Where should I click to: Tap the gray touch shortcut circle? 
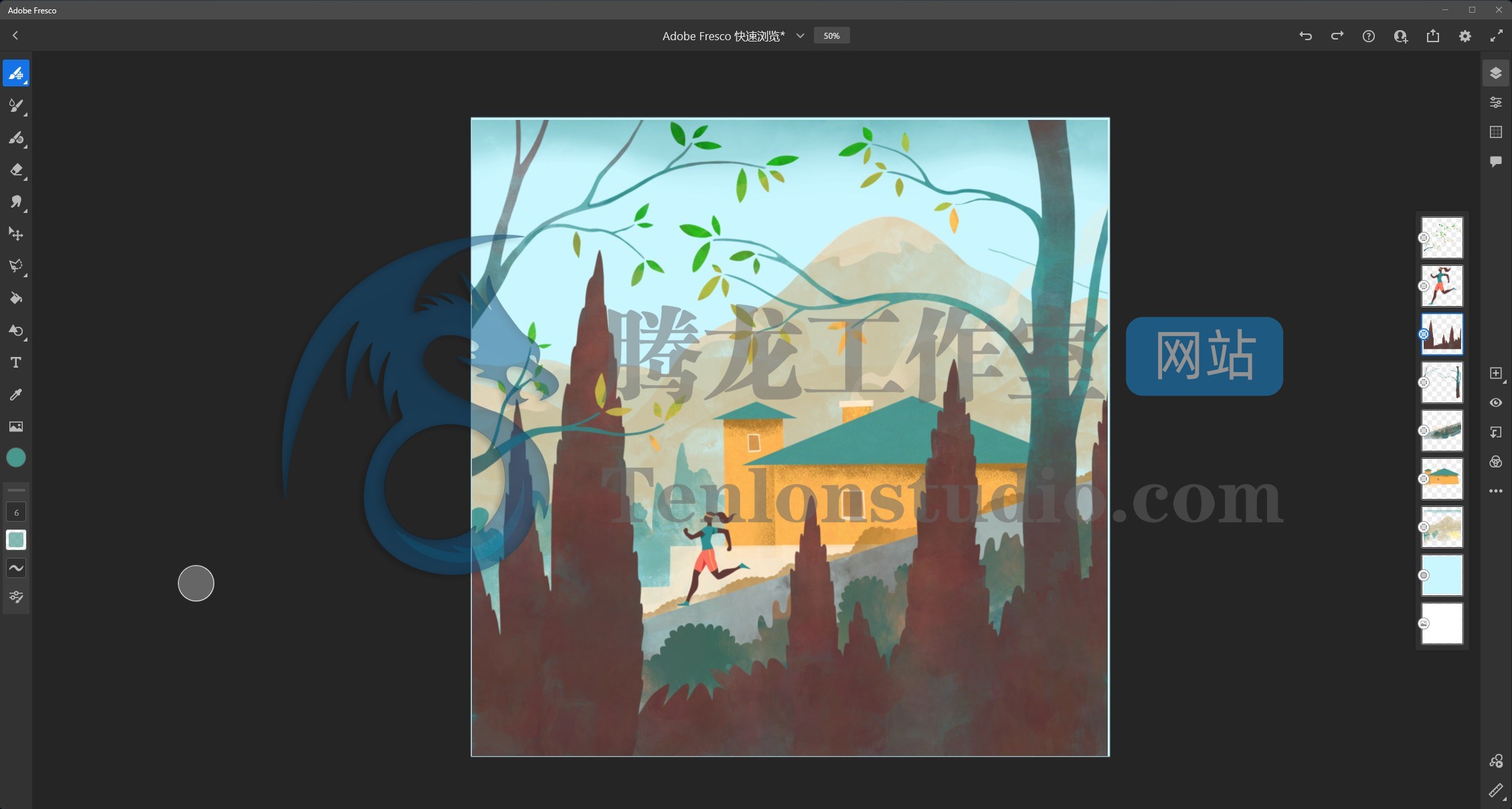tap(196, 583)
